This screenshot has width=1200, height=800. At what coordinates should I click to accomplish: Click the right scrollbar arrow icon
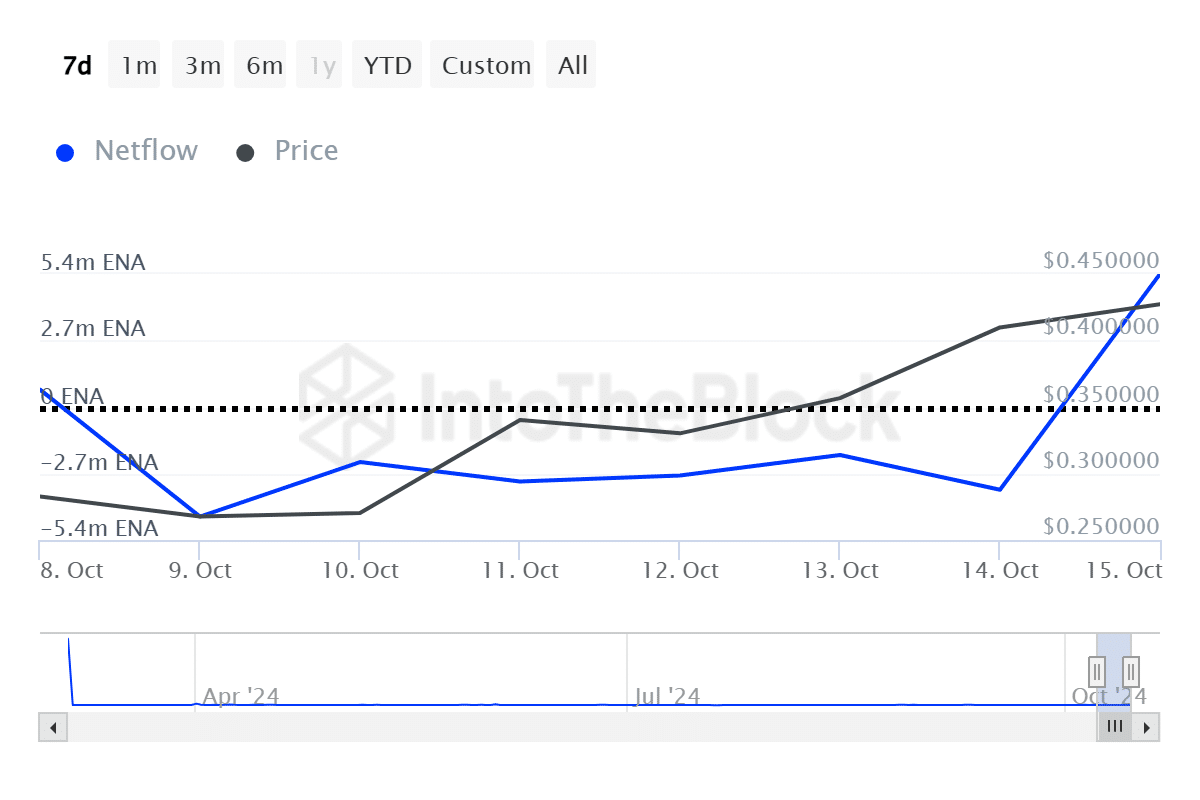pos(1148,726)
